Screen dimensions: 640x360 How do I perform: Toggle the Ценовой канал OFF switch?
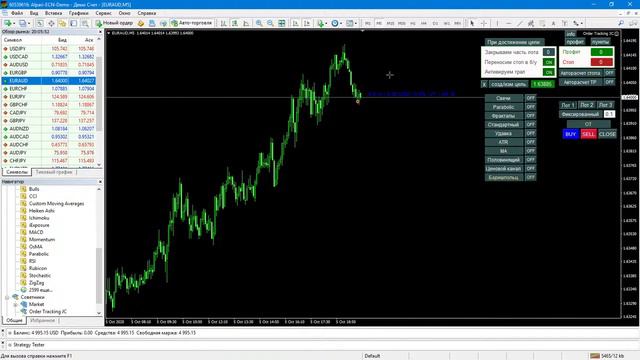pos(530,168)
